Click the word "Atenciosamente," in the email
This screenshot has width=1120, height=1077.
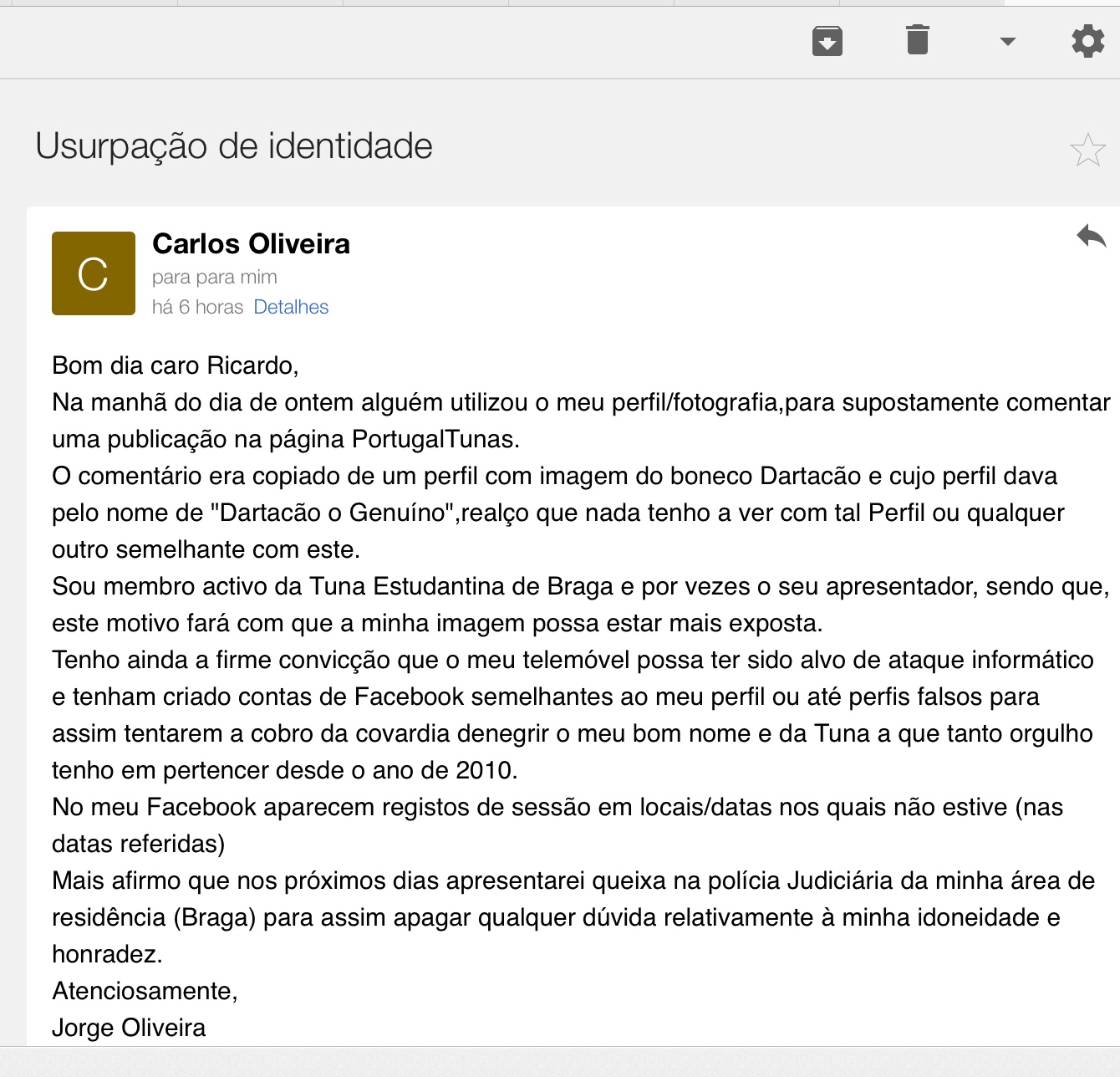145,991
